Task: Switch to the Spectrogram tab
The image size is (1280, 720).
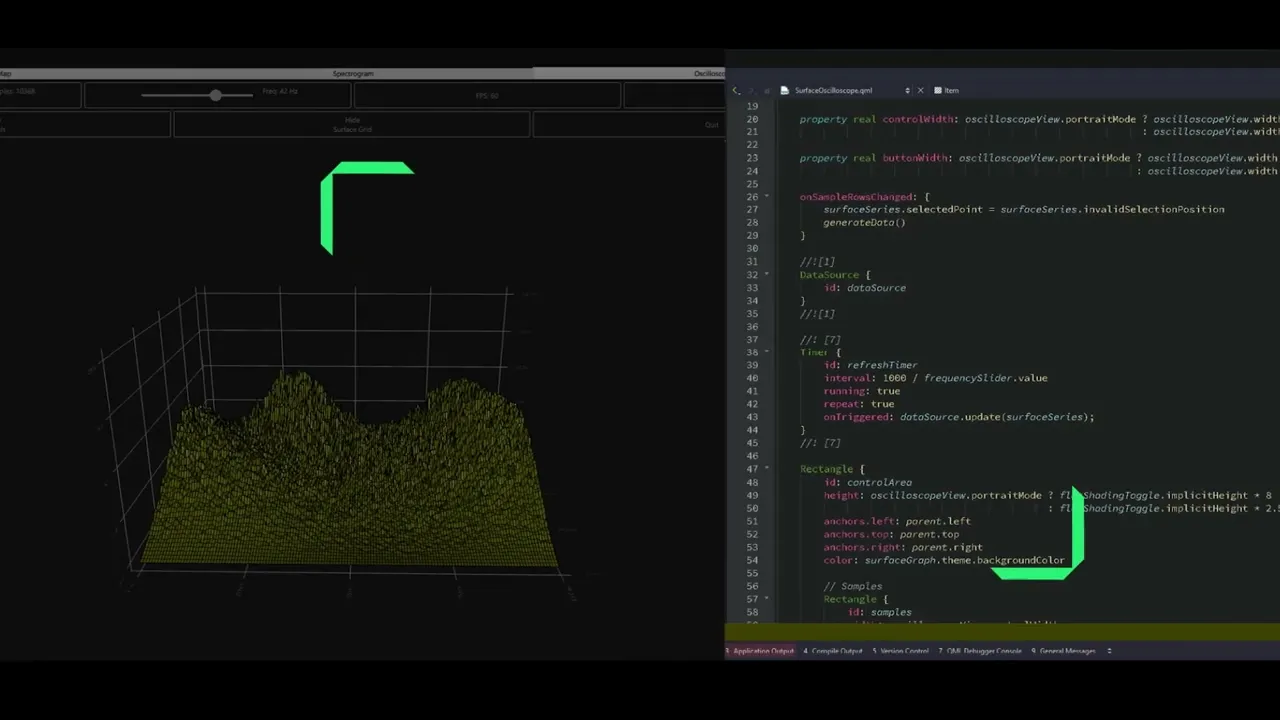Action: point(354,73)
